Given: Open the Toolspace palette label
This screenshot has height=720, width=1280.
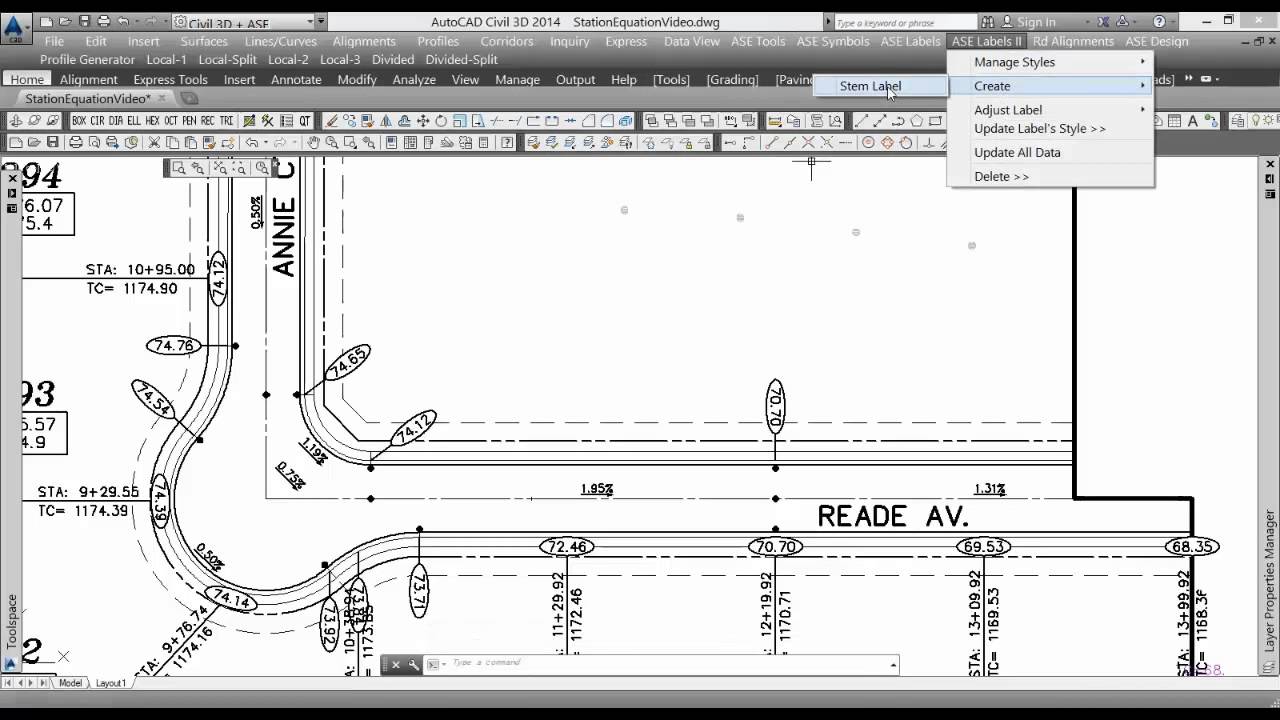Looking at the screenshot, I should tap(12, 622).
